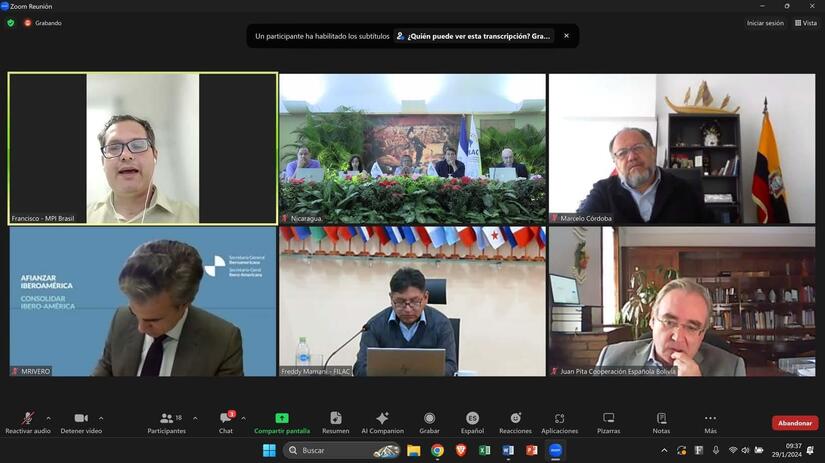Open the Resumen meeting summary
Viewport: 825px width, 463px height.
[336, 419]
